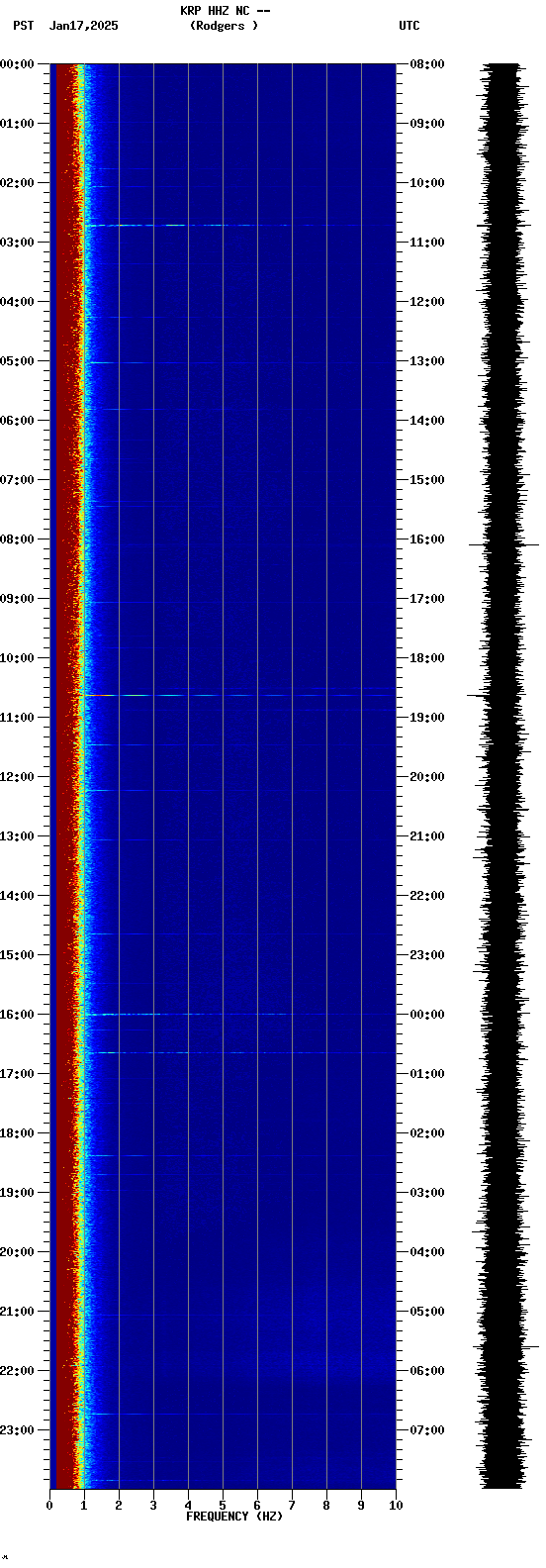Click the '07:00' UTC time label
The image size is (546, 1568).
(427, 1430)
